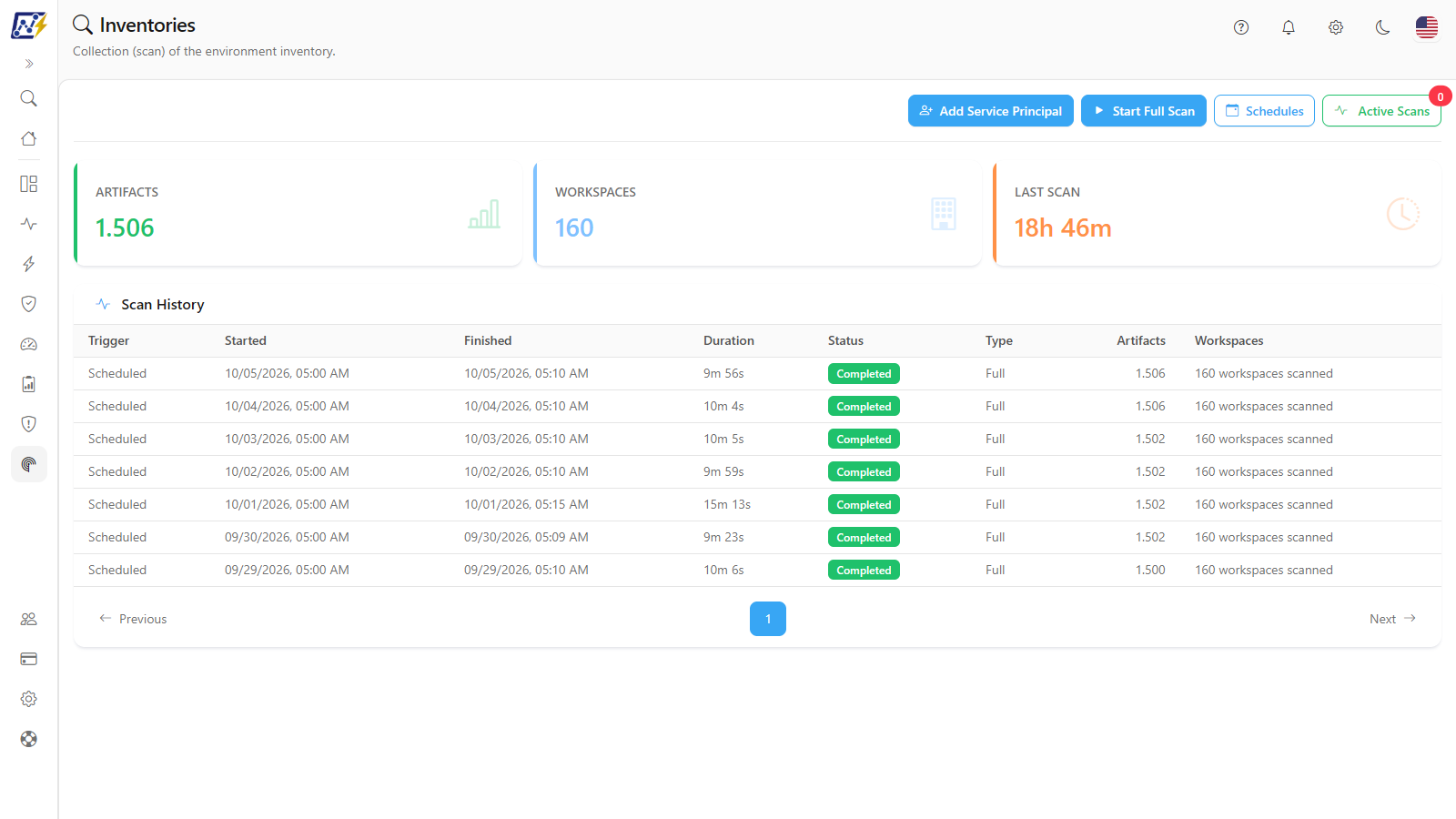The width and height of the screenshot is (1456, 819).
Task: Open the gear icon in the left sidebar
Action: 29,699
